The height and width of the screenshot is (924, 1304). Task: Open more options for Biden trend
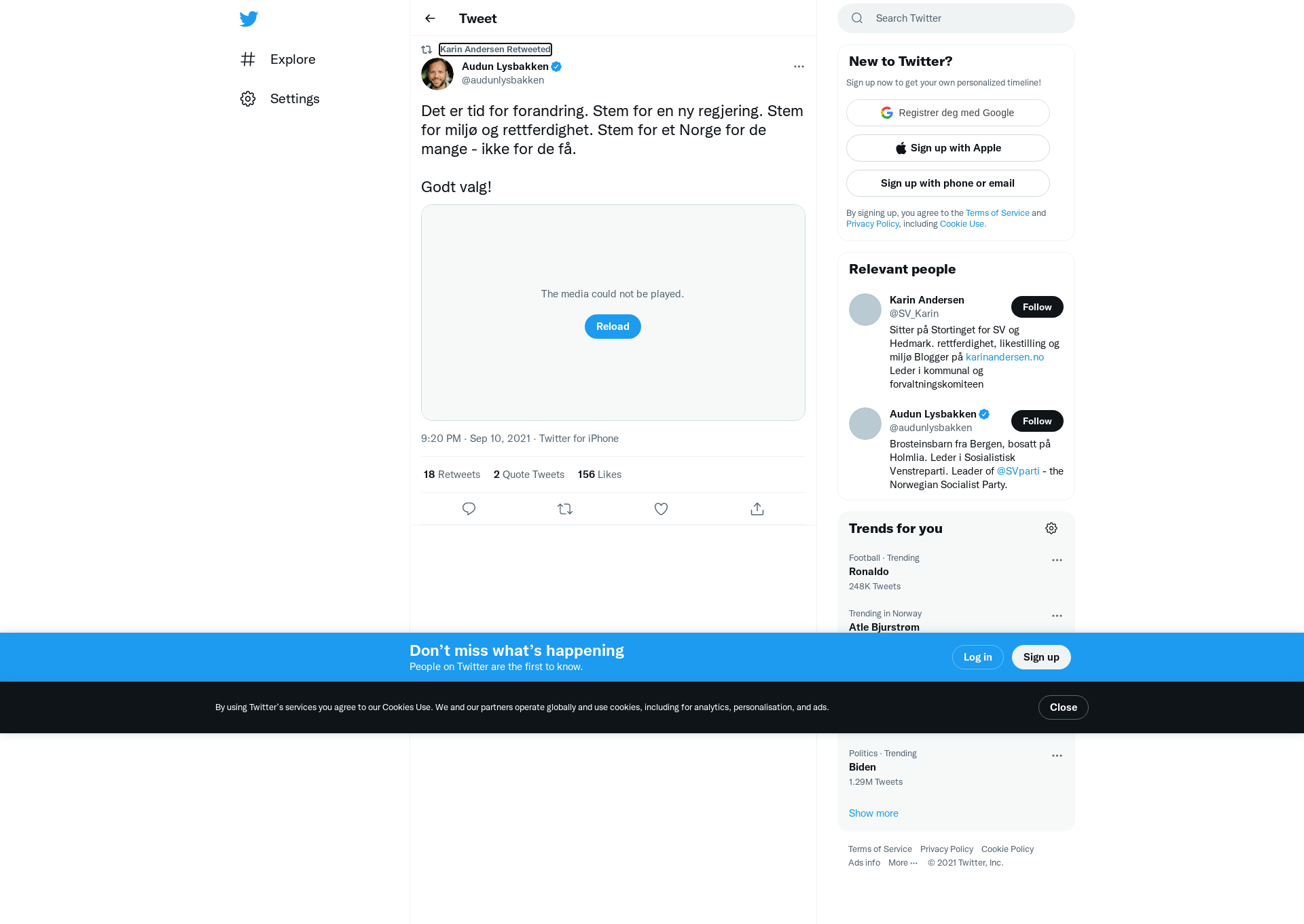click(x=1057, y=756)
